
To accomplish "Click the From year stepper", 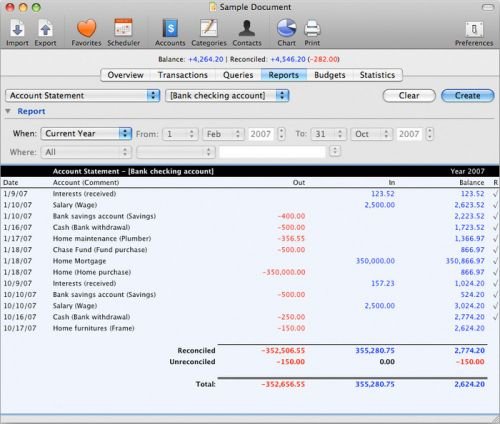I will (282, 134).
